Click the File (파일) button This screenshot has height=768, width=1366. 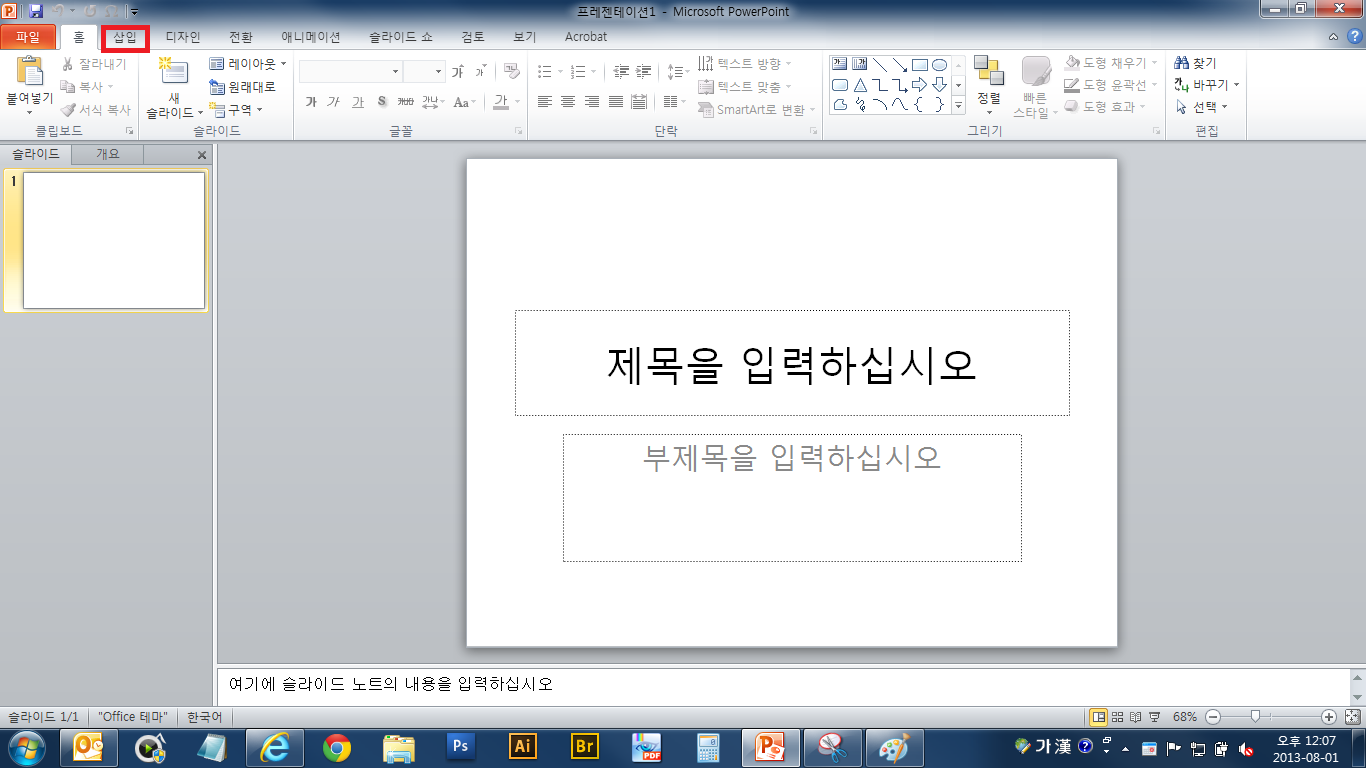(28, 37)
